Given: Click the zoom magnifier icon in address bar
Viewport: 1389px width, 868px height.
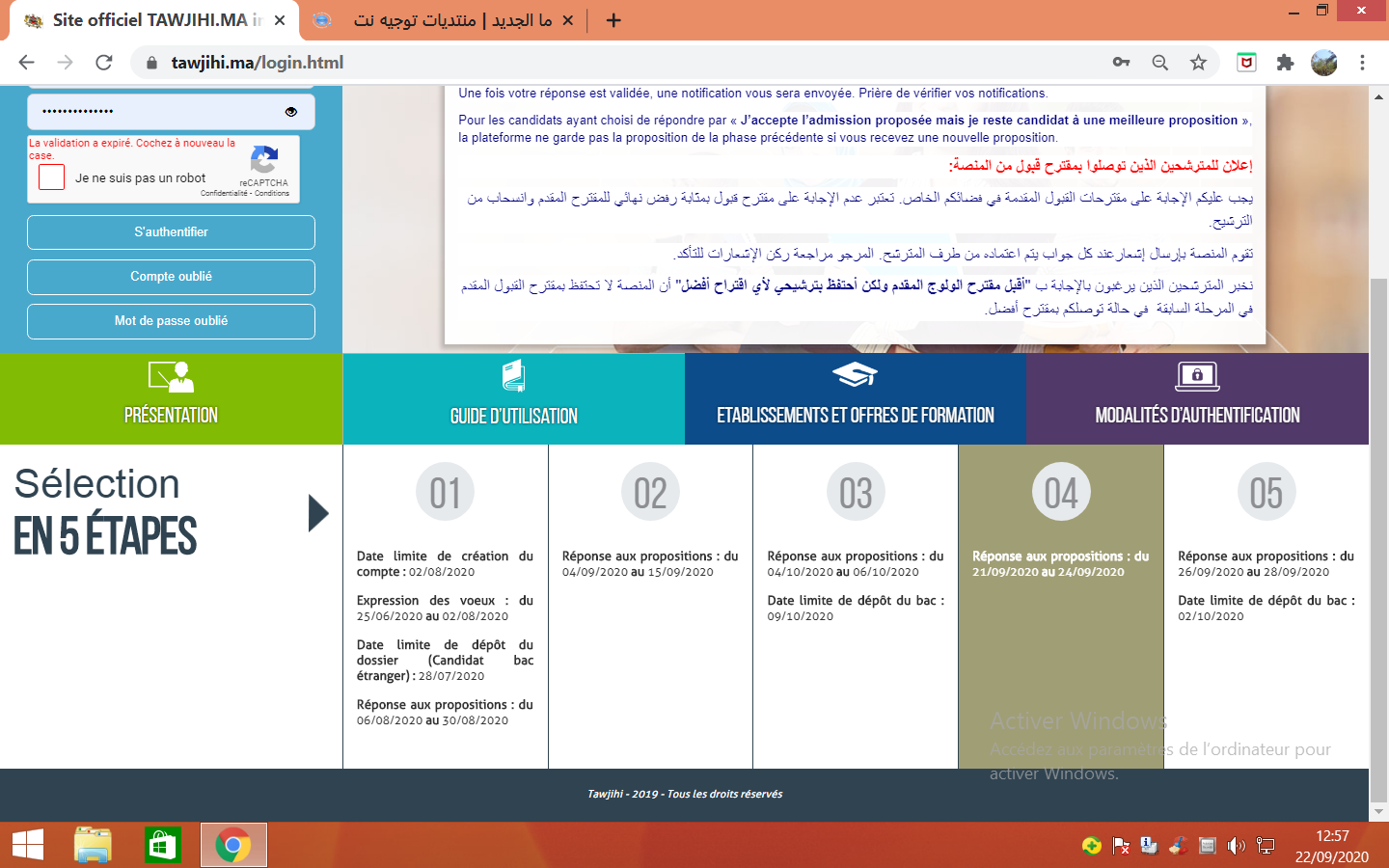Looking at the screenshot, I should point(1160,63).
